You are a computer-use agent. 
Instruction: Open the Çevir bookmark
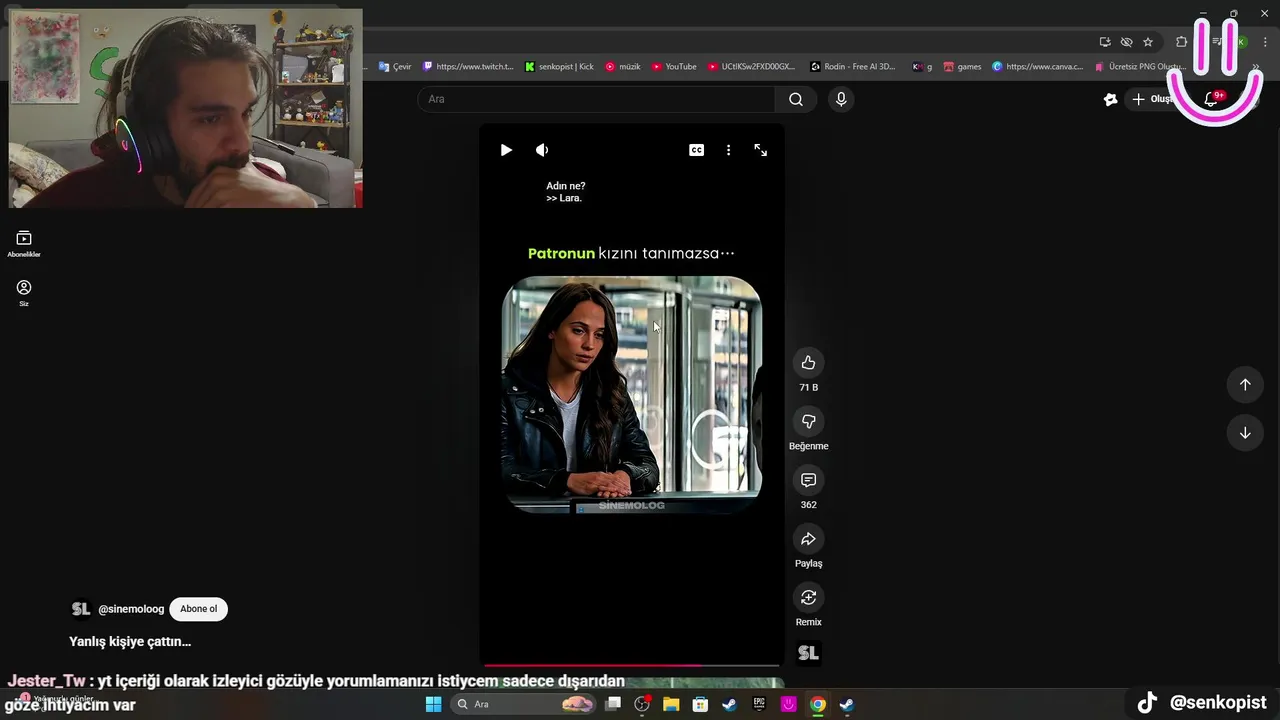pyautogui.click(x=395, y=67)
